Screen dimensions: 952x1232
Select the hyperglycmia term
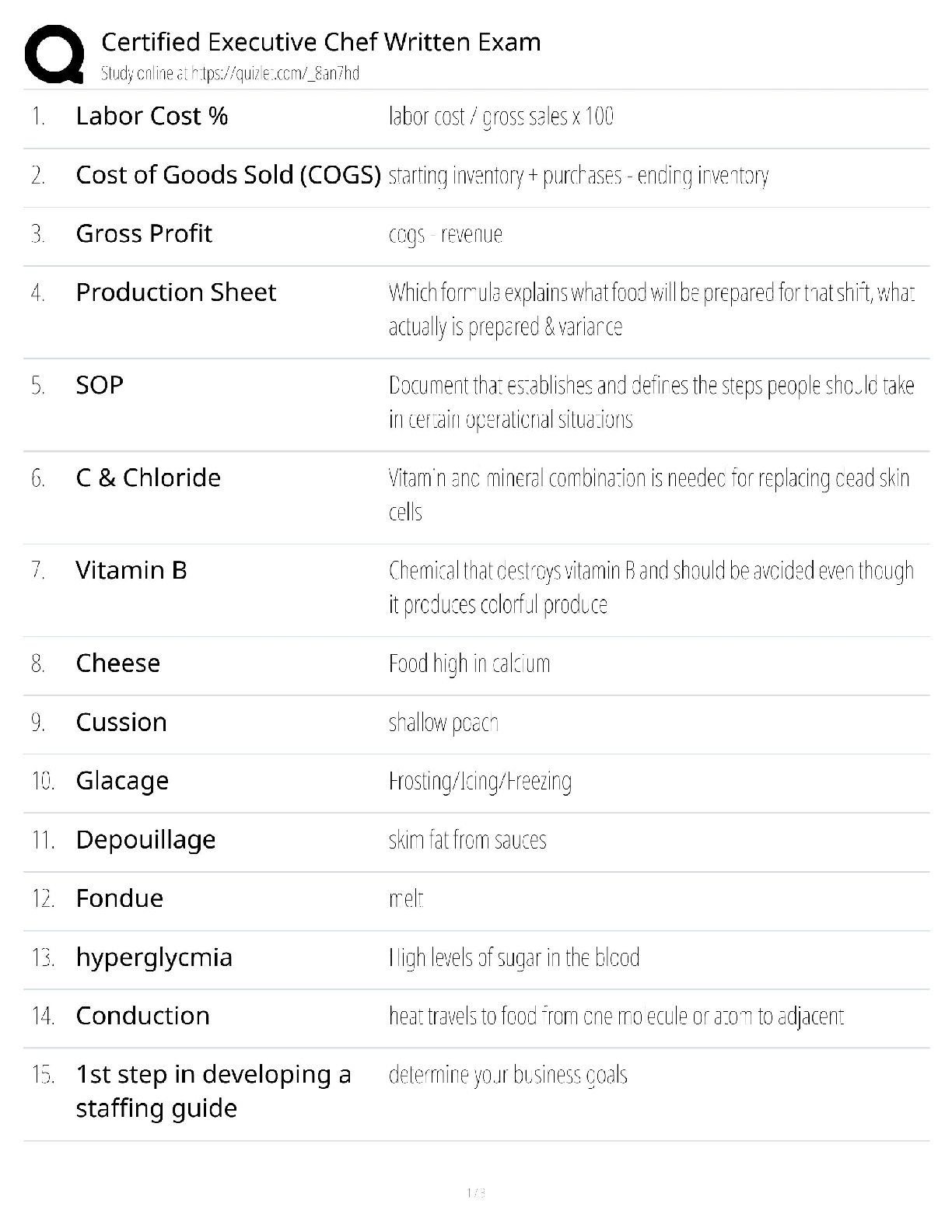[x=154, y=957]
